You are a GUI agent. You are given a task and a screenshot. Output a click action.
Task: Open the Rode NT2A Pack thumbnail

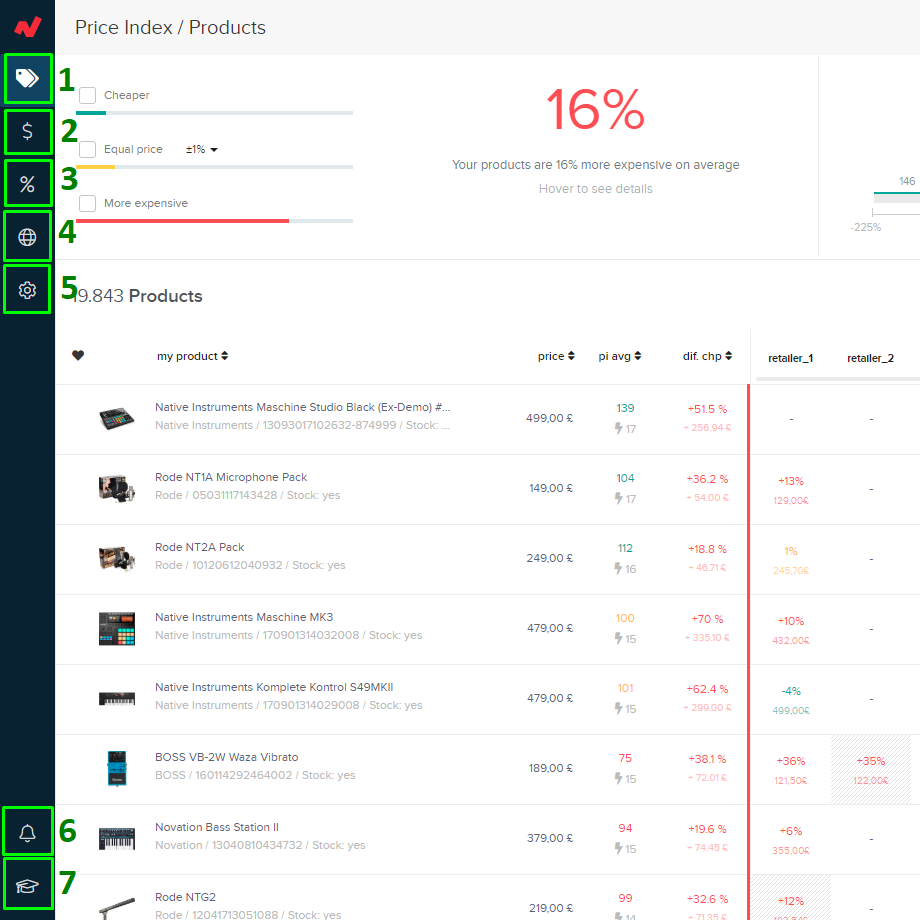point(117,558)
